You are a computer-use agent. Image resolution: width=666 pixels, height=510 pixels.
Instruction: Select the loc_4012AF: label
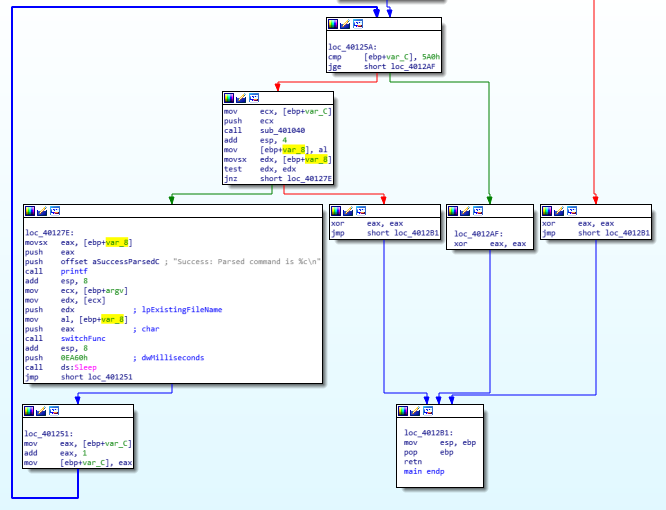click(x=479, y=234)
